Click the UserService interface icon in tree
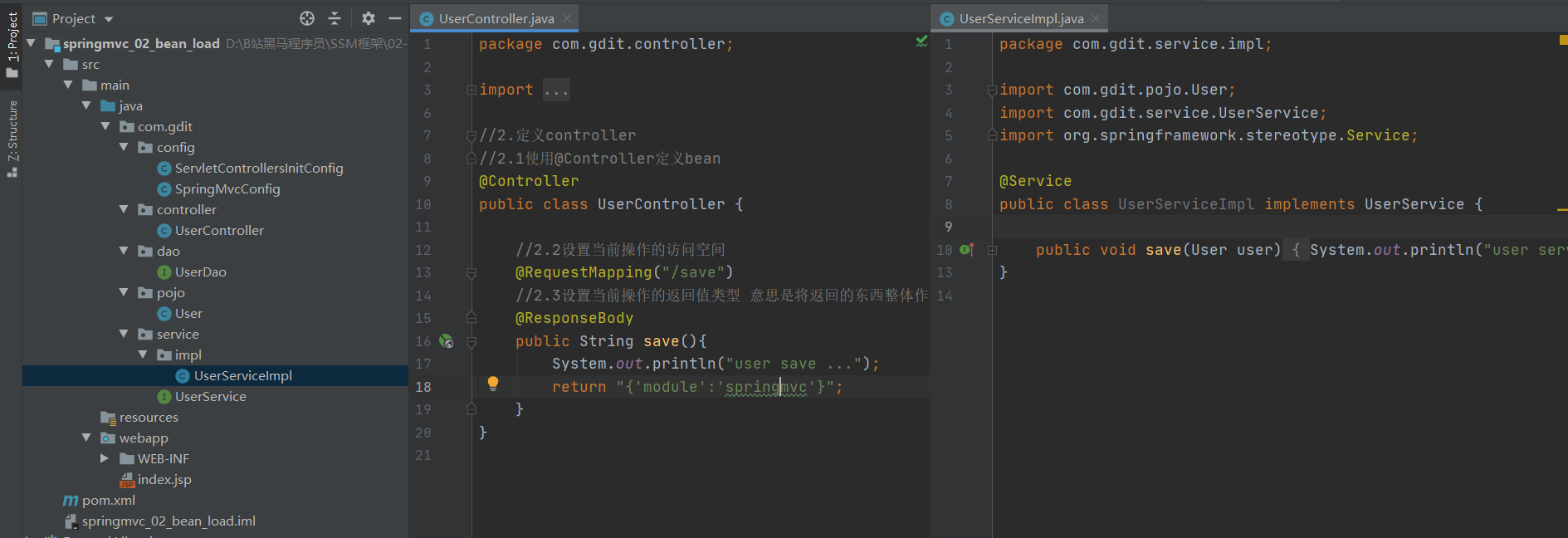The image size is (1568, 538). coord(164,397)
